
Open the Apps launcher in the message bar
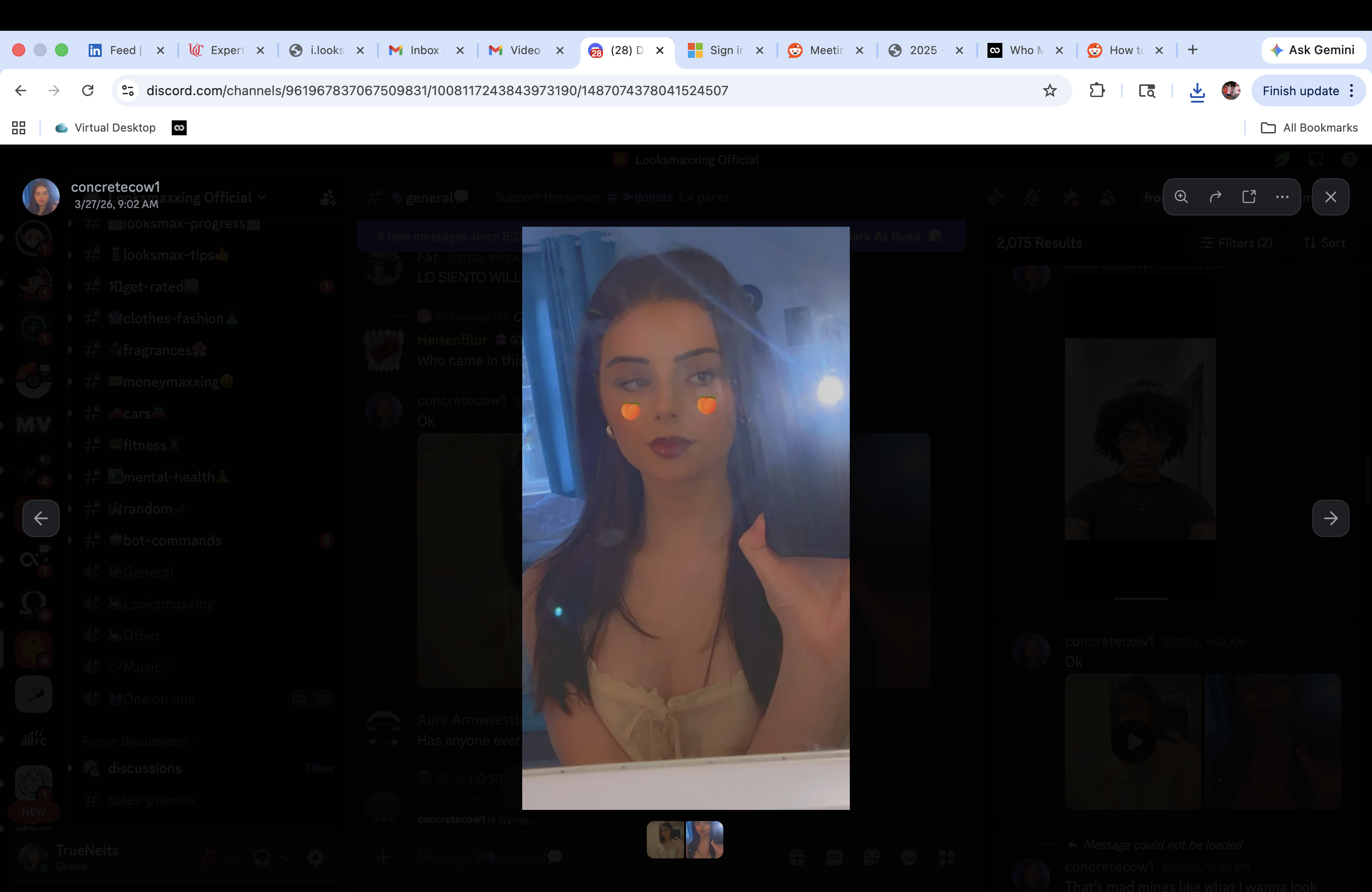coord(946,858)
